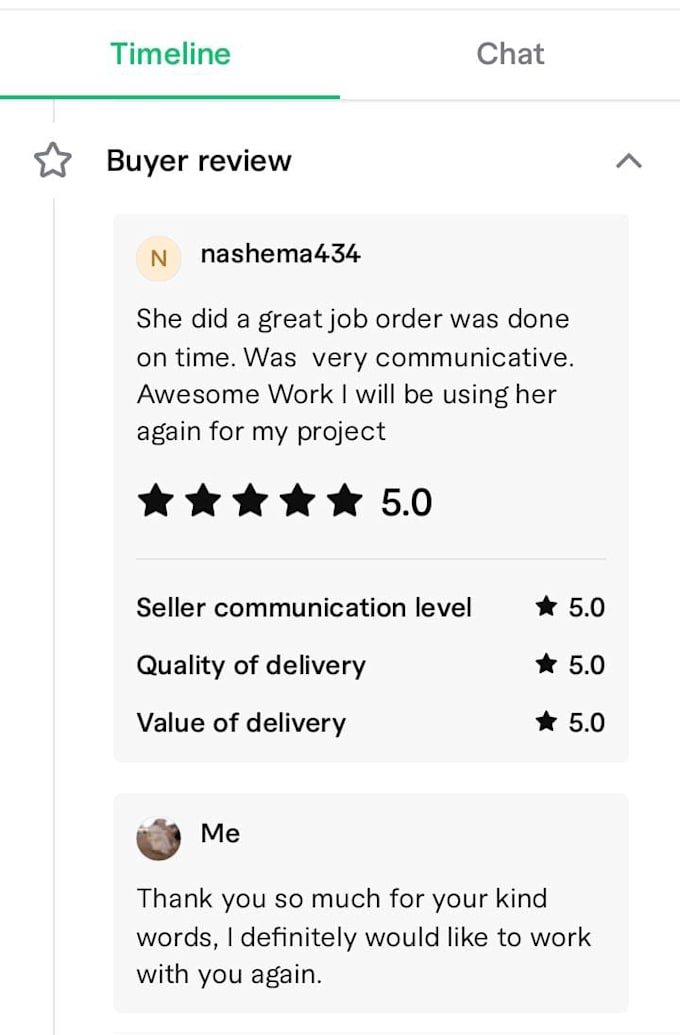Collapse the Buyer review section chevron

point(629,160)
